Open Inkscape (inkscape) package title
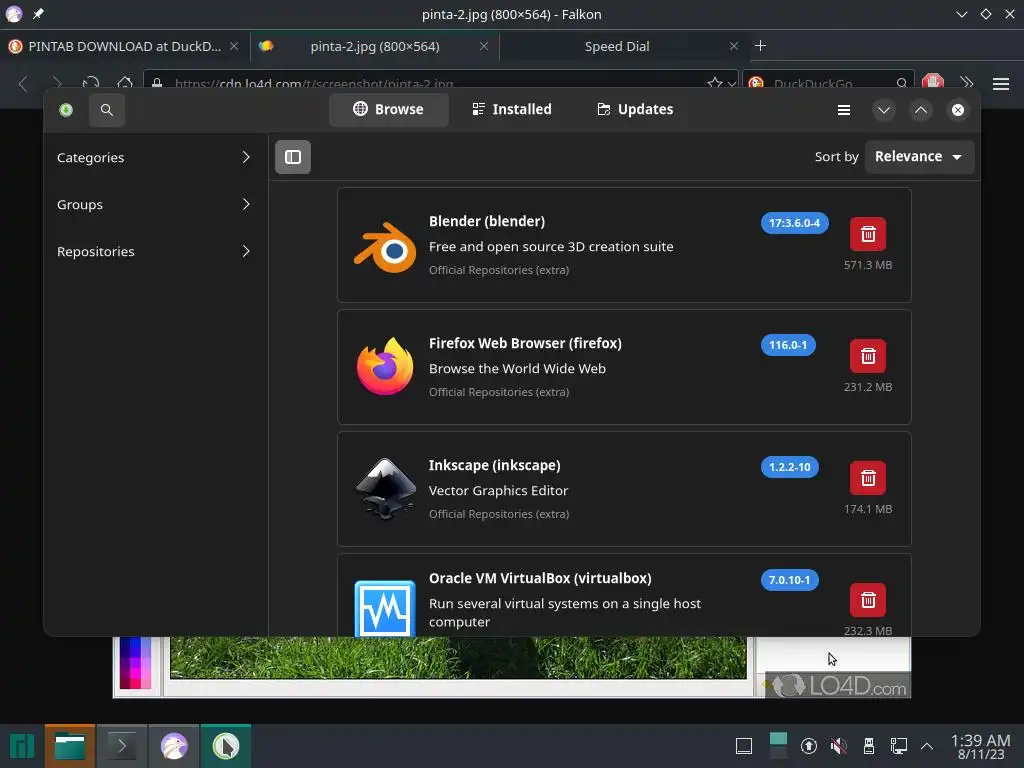The width and height of the screenshot is (1024, 768). (494, 466)
